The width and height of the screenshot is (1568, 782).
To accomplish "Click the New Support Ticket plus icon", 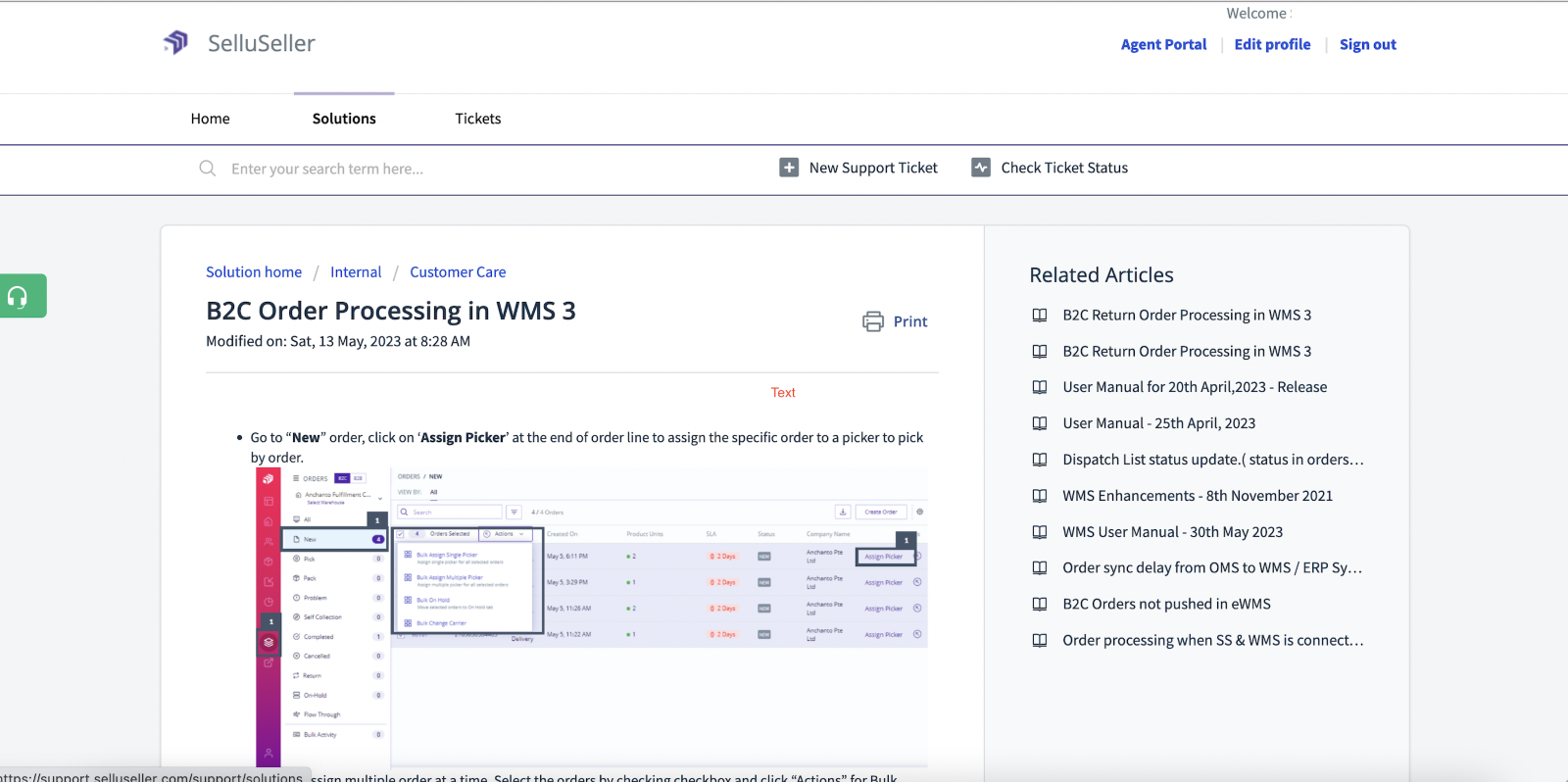I will 789,168.
